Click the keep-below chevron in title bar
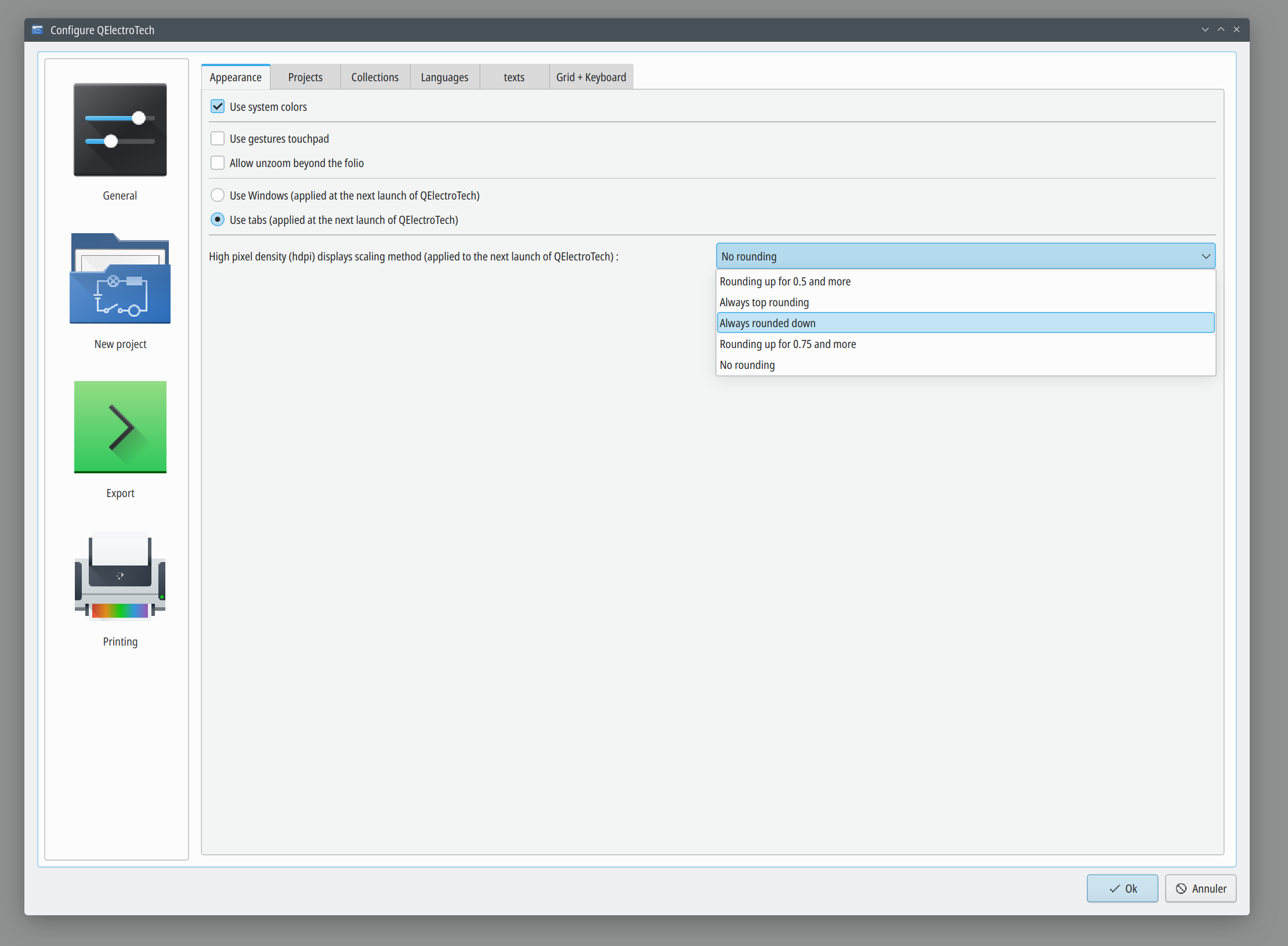The width and height of the screenshot is (1288, 946). pos(1205,30)
